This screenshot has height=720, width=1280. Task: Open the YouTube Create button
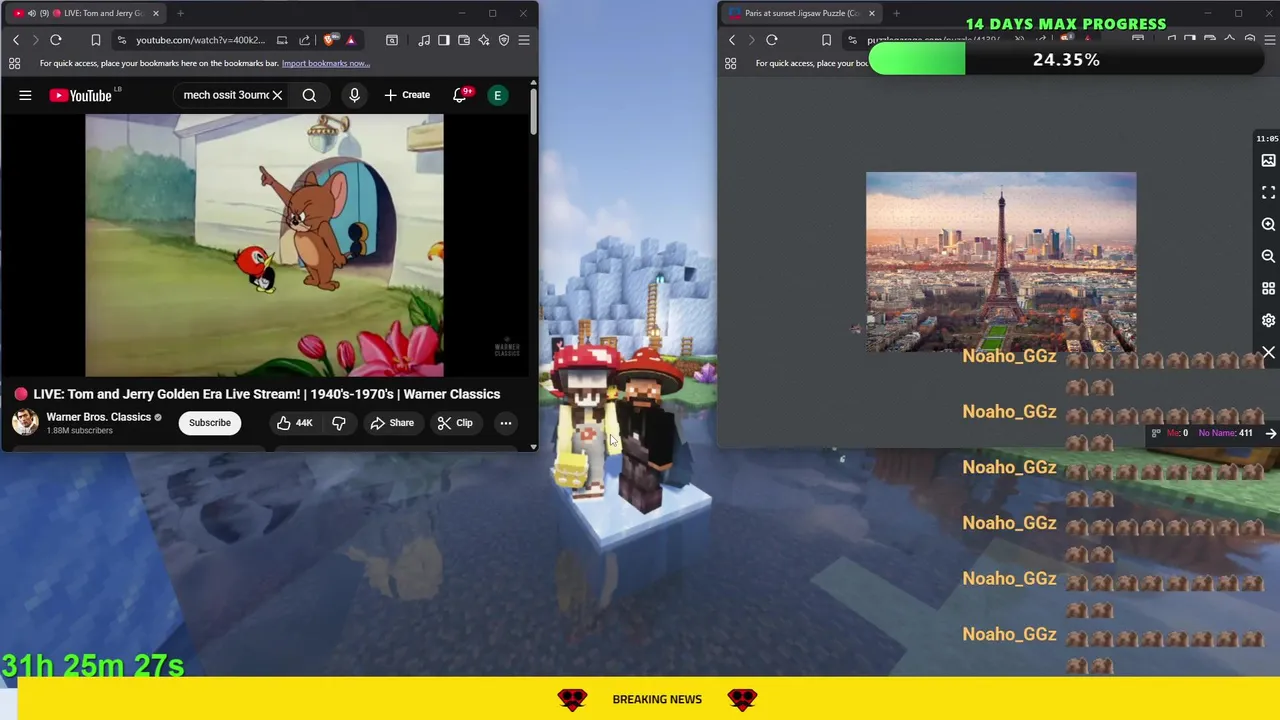click(x=407, y=95)
